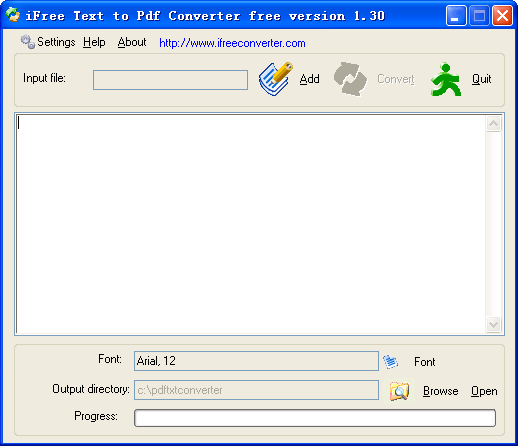Click the Add document pencil icon
The width and height of the screenshot is (518, 446).
pyautogui.click(x=275, y=79)
